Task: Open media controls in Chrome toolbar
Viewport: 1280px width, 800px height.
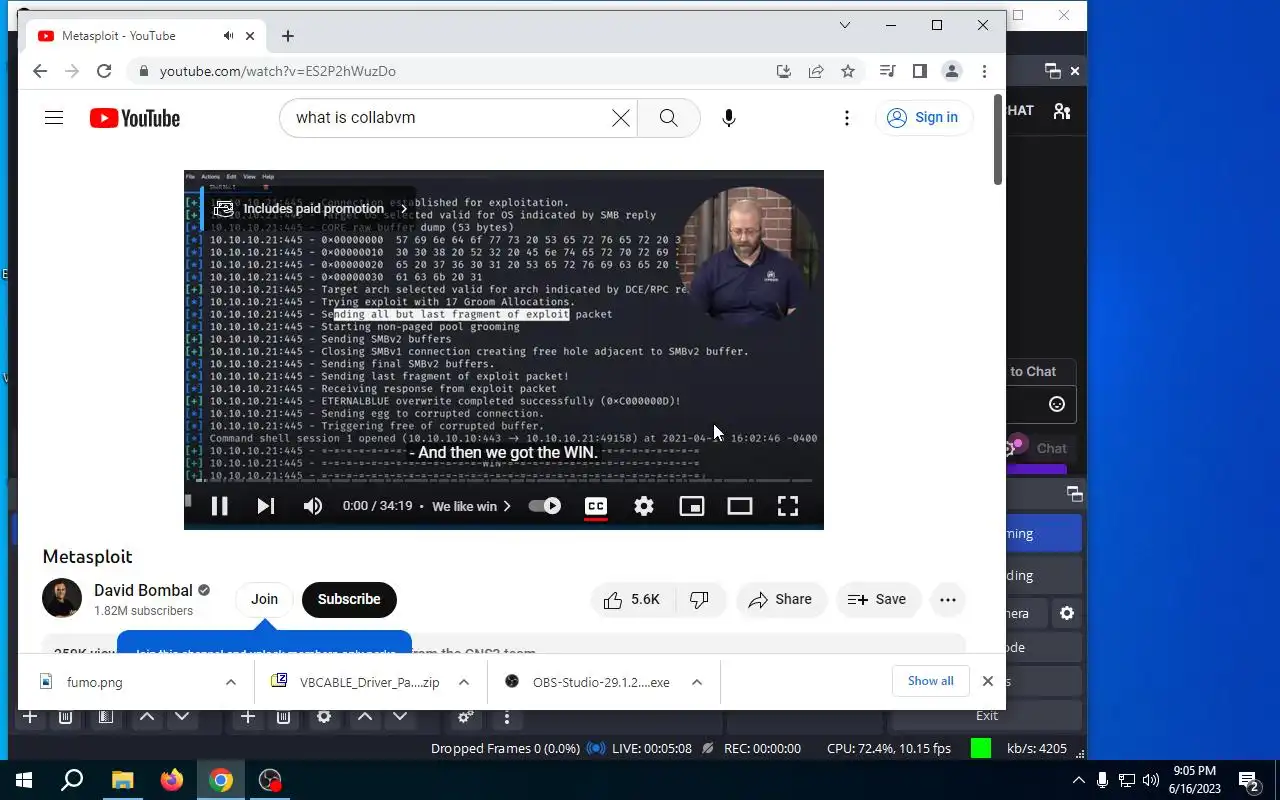Action: pos(887,71)
